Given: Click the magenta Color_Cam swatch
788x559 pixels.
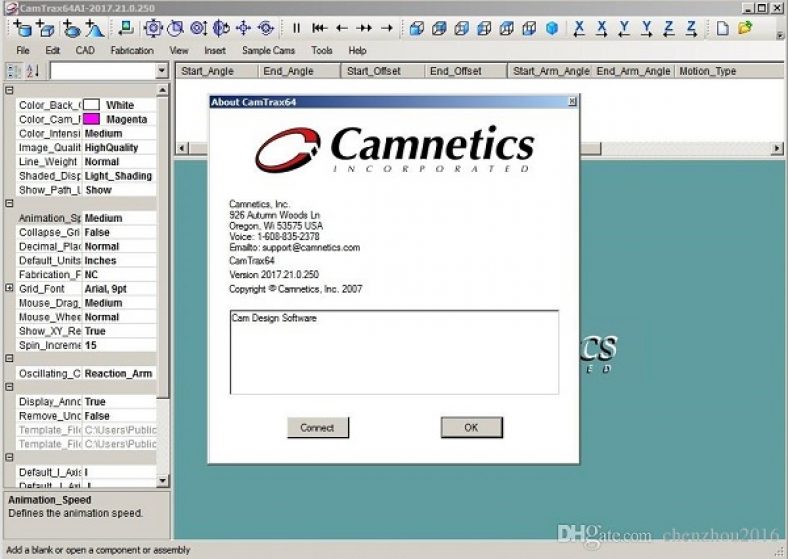Looking at the screenshot, I should [91, 119].
